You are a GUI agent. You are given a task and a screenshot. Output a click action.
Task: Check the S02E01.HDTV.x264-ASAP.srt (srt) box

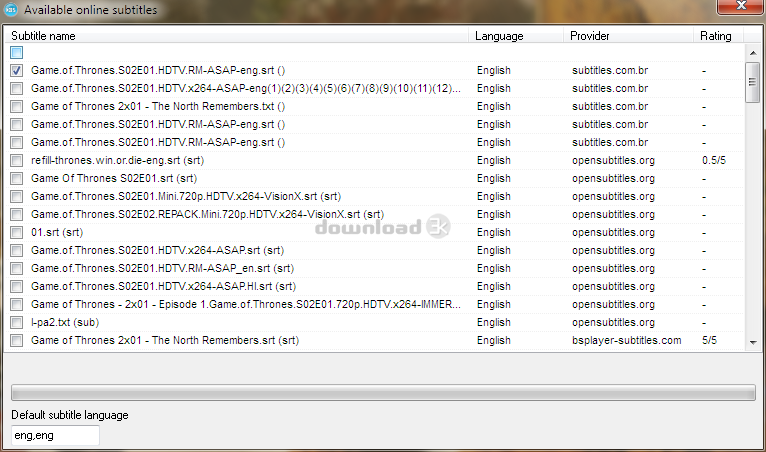[17, 251]
